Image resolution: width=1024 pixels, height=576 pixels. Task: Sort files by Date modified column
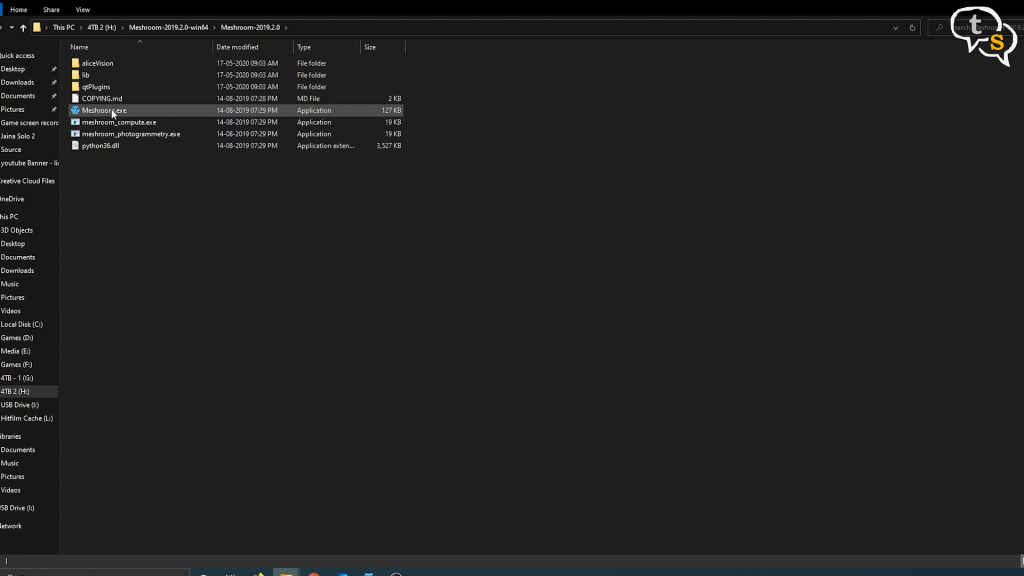(237, 47)
